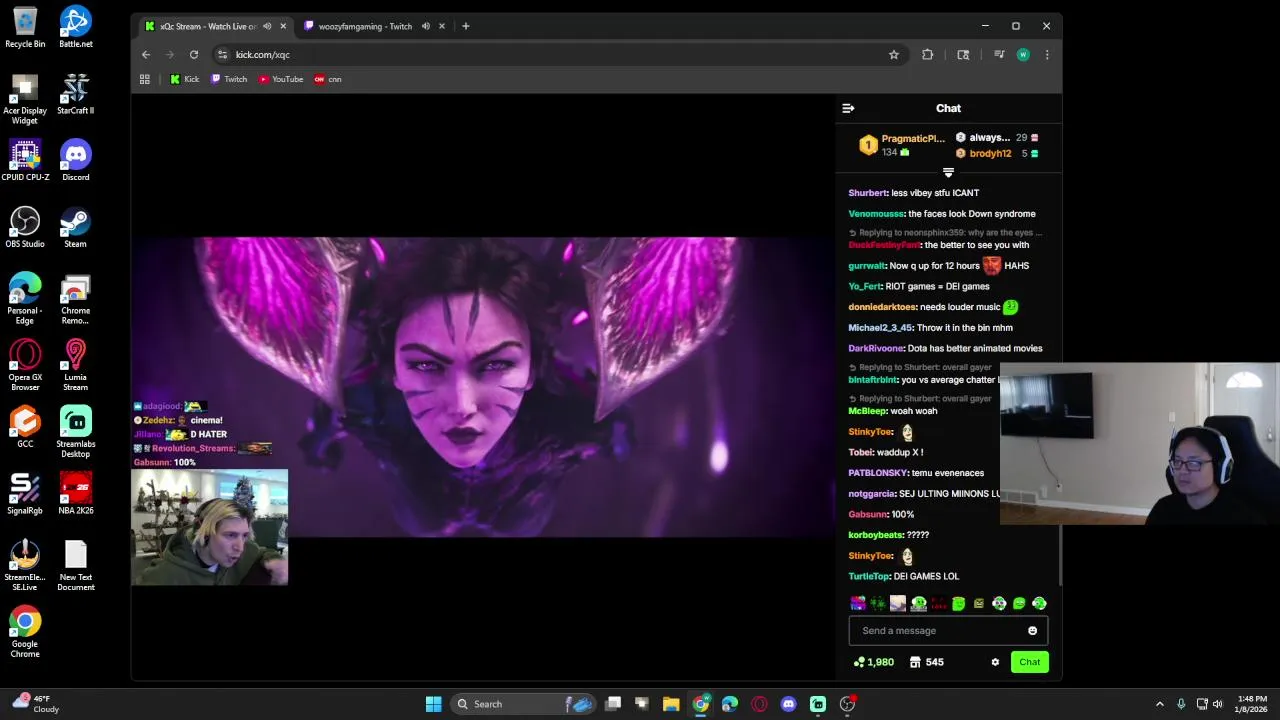Screen dimensions: 1280x720
Task: Show hidden system tray icons
Action: [x=1160, y=704]
